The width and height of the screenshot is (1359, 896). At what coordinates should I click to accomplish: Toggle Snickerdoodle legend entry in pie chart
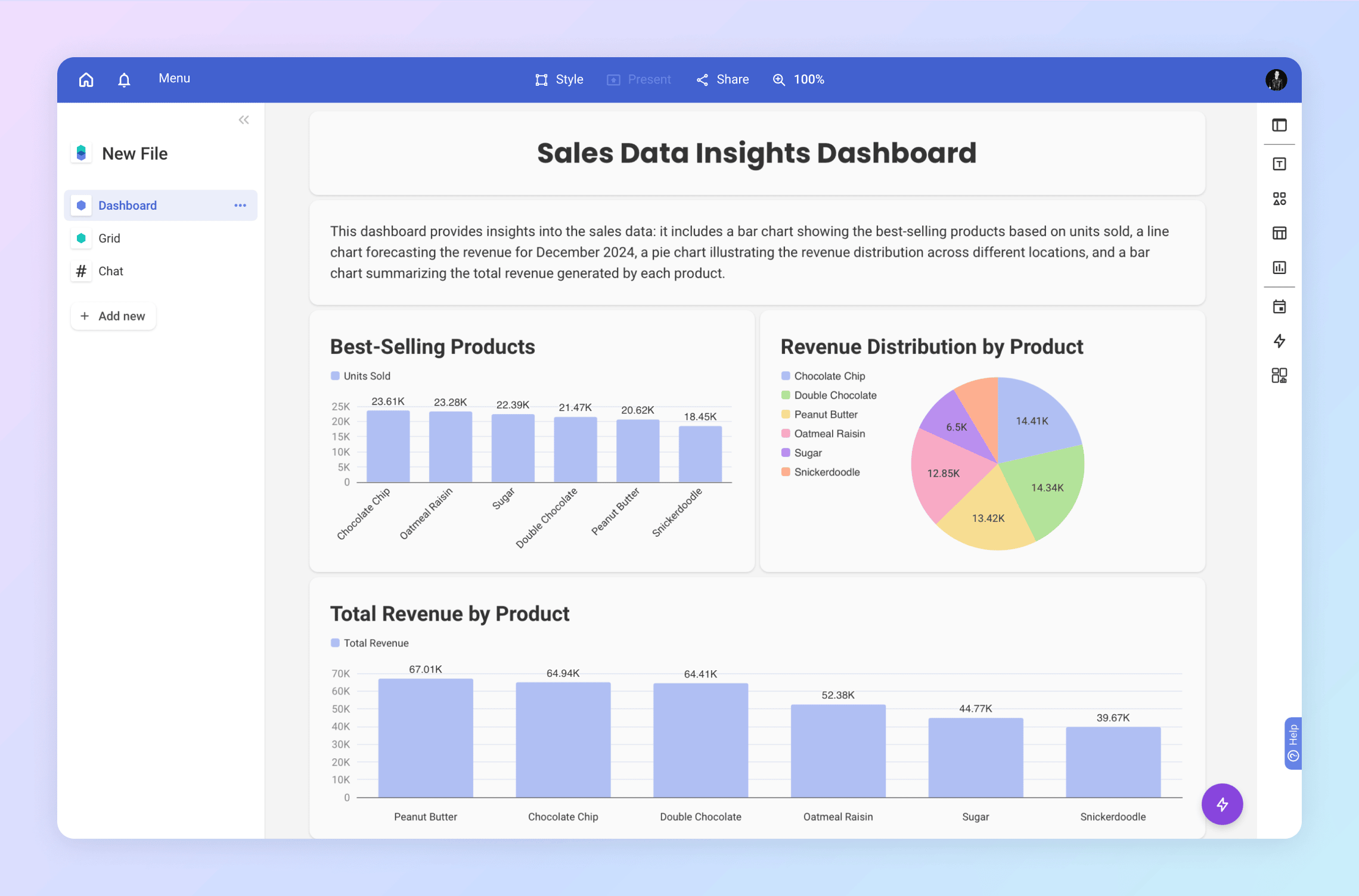pos(820,472)
